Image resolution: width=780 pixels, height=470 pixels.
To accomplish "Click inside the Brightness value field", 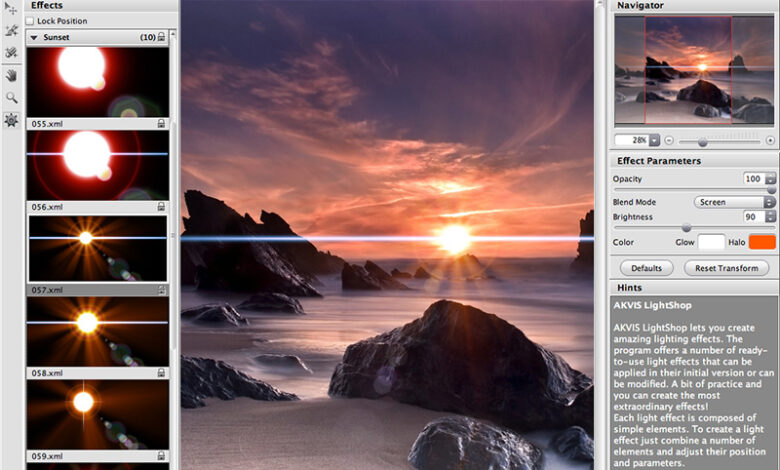I will click(753, 216).
